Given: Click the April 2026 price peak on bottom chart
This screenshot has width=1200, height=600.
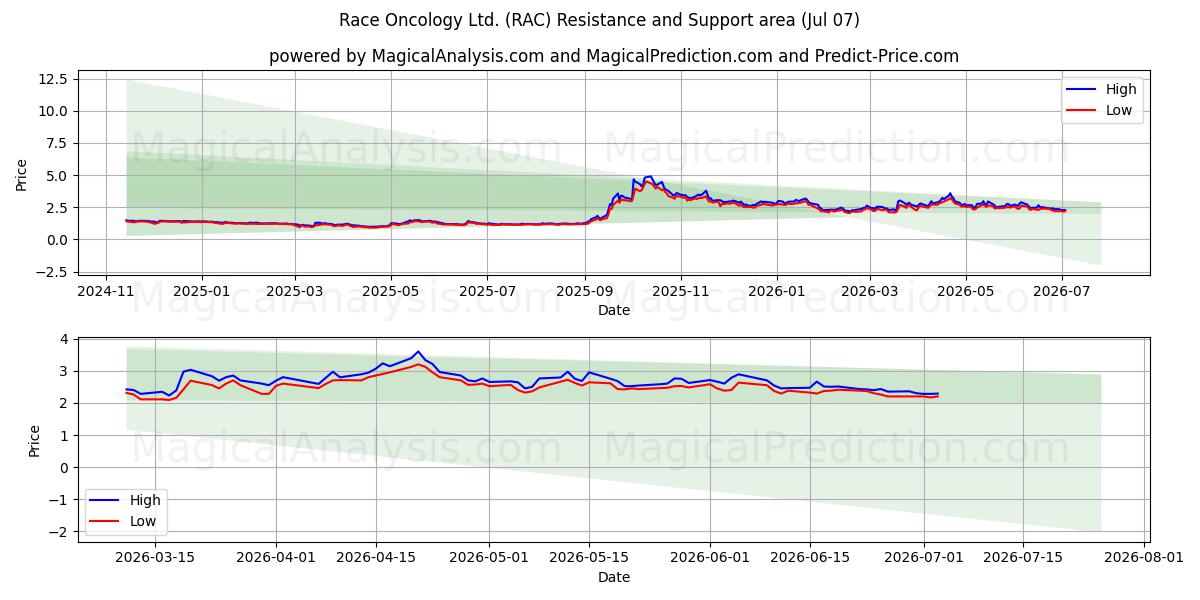Looking at the screenshot, I should (418, 352).
